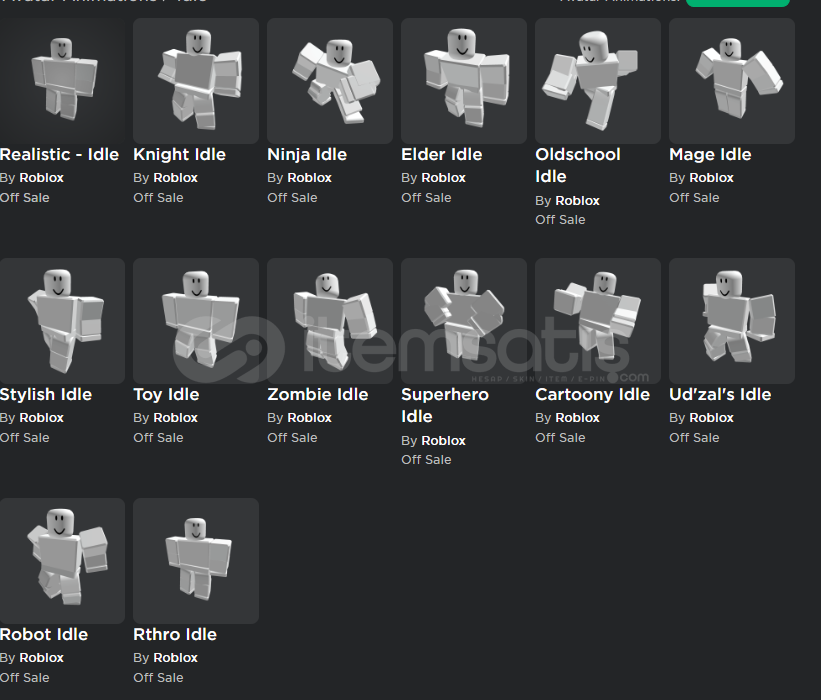Select "Off Sale" status under Cartoony Idle
This screenshot has width=821, height=700.
561,438
